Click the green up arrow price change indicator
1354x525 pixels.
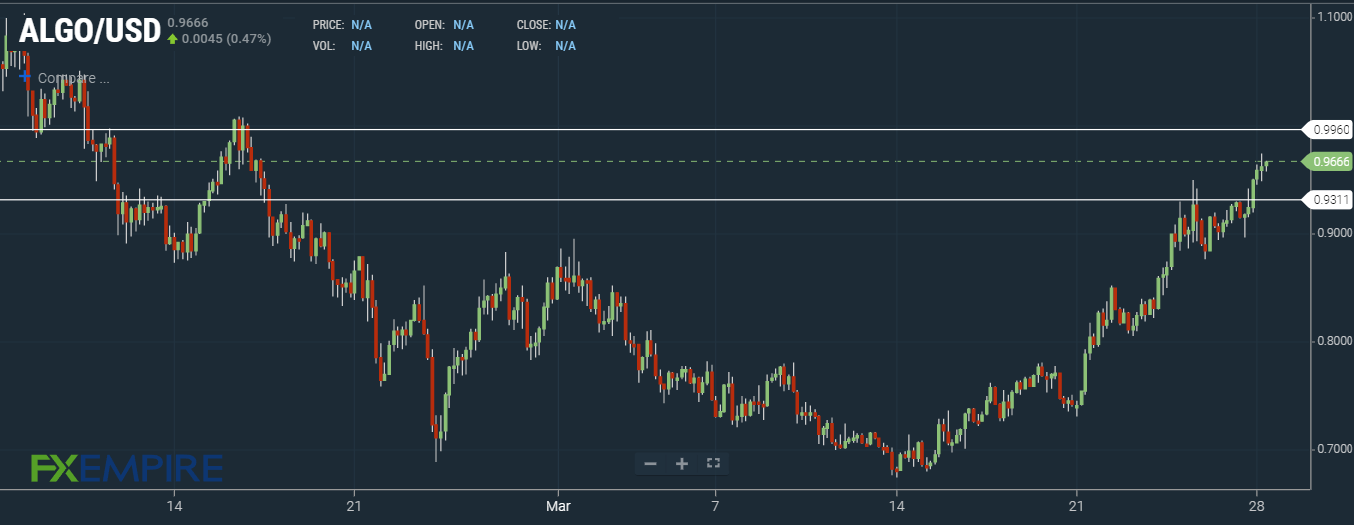click(x=172, y=39)
